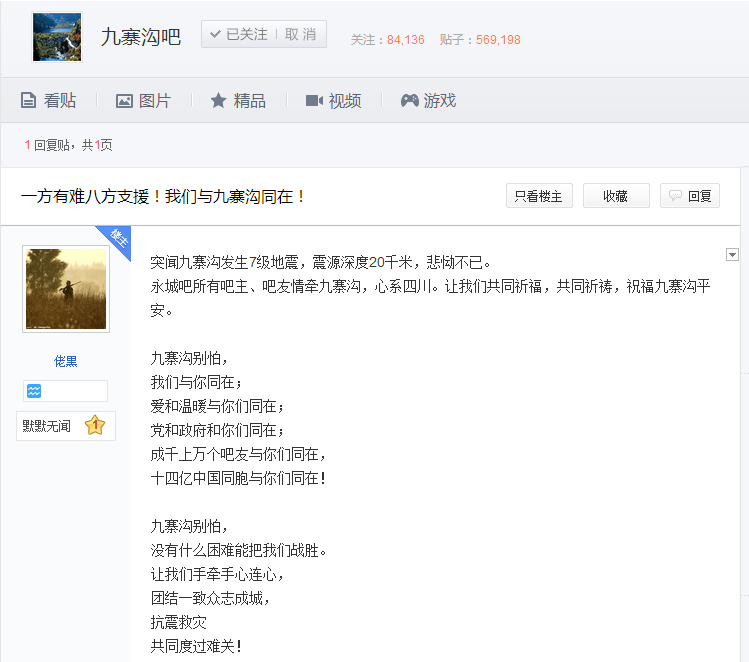
Task: Click the Aquarius zodiac icon under 佬黑
Action: [34, 391]
